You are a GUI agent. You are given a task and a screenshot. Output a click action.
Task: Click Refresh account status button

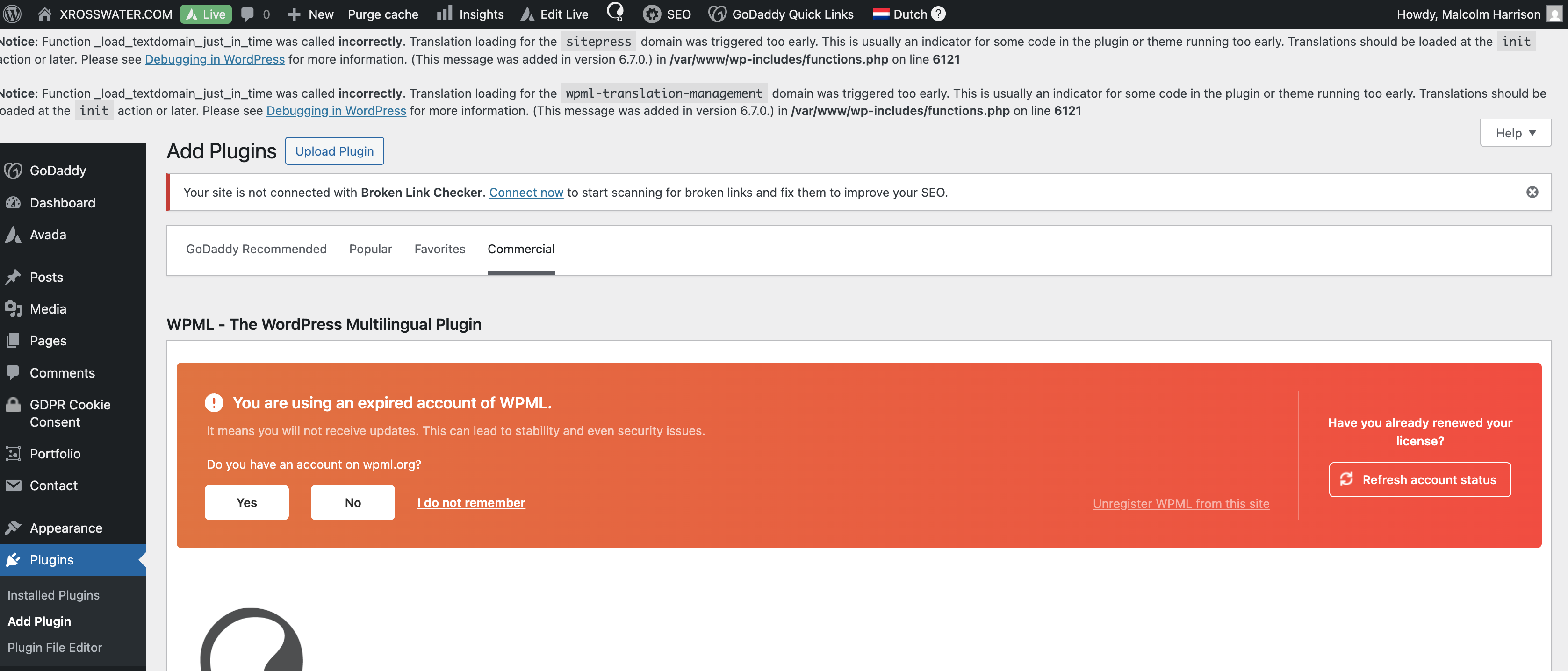(x=1419, y=479)
